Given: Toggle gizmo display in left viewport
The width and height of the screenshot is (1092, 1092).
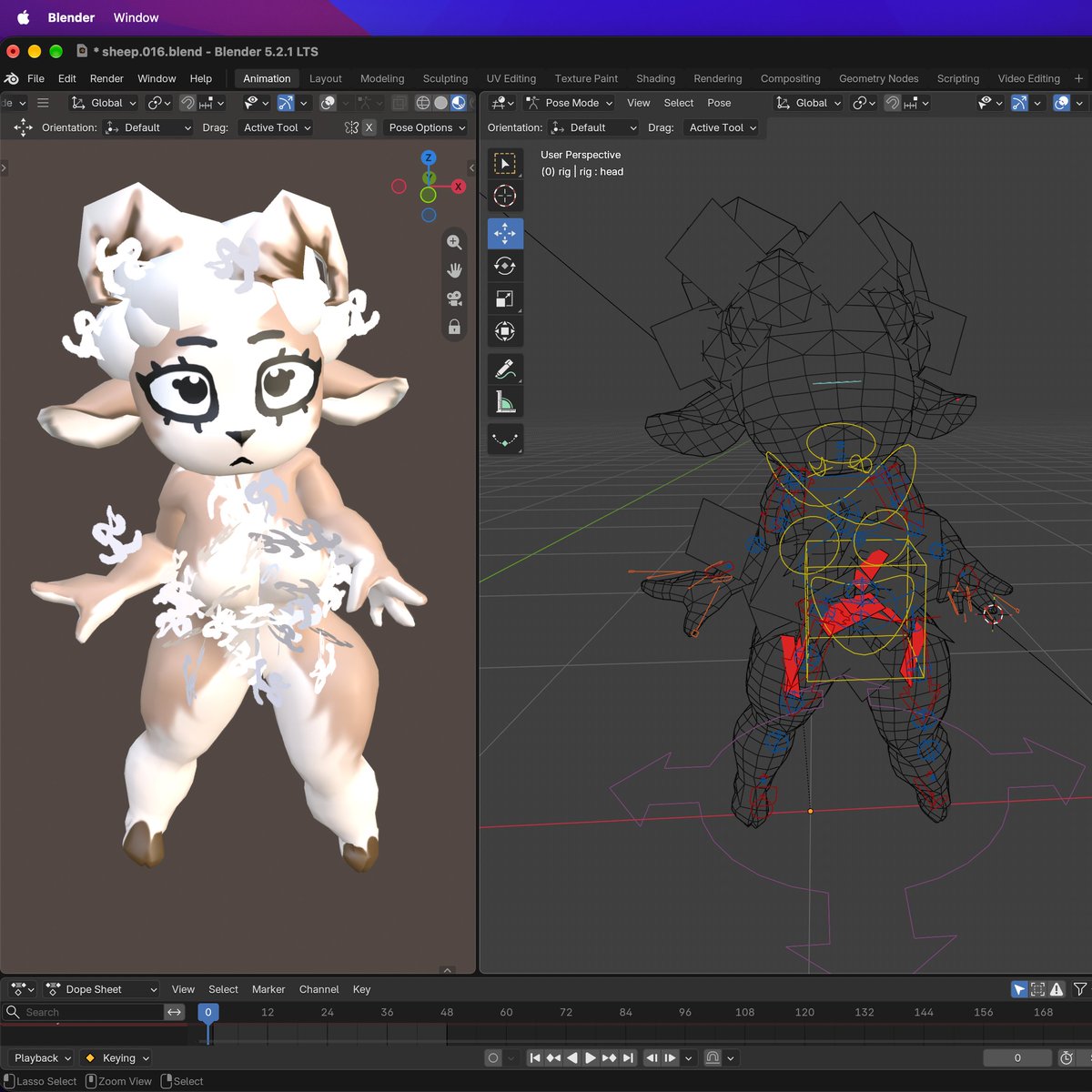Looking at the screenshot, I should (286, 103).
